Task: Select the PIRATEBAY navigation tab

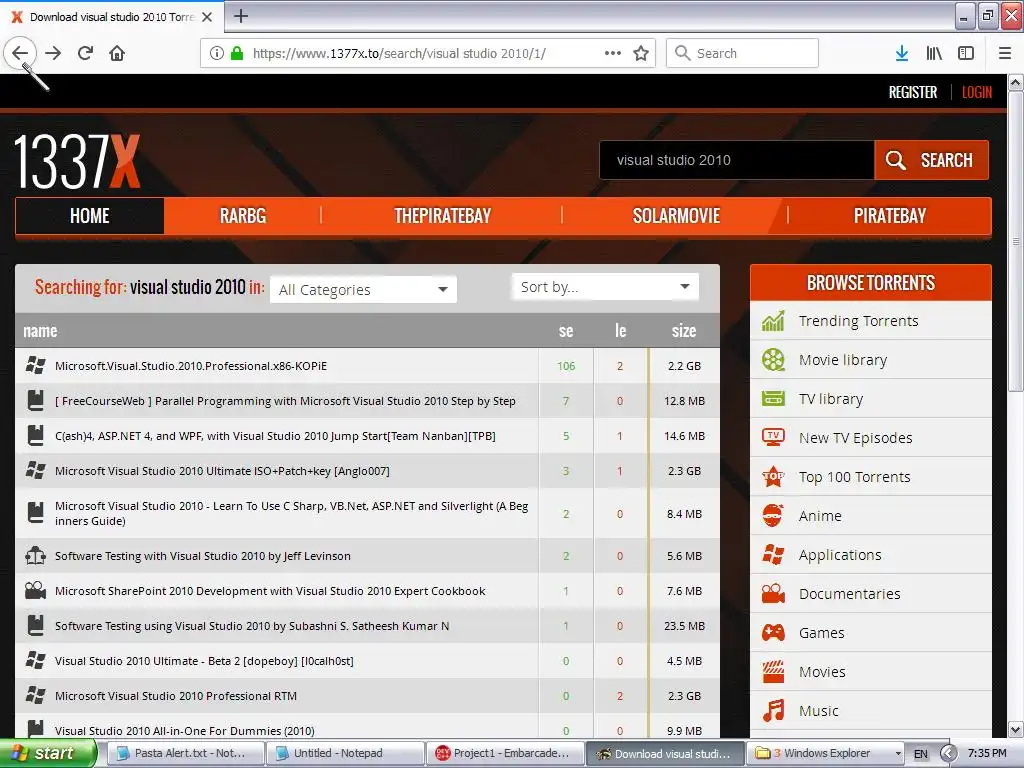Action: tap(889, 216)
